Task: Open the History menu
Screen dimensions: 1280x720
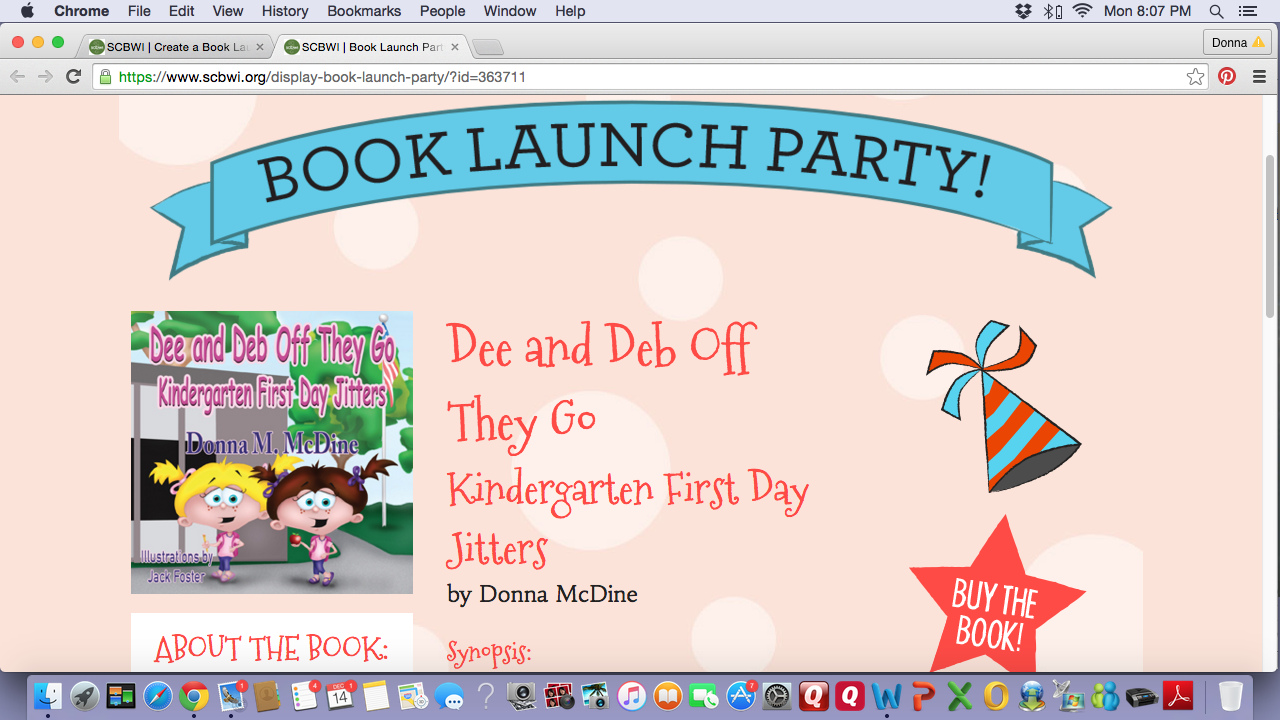Action: pos(285,11)
